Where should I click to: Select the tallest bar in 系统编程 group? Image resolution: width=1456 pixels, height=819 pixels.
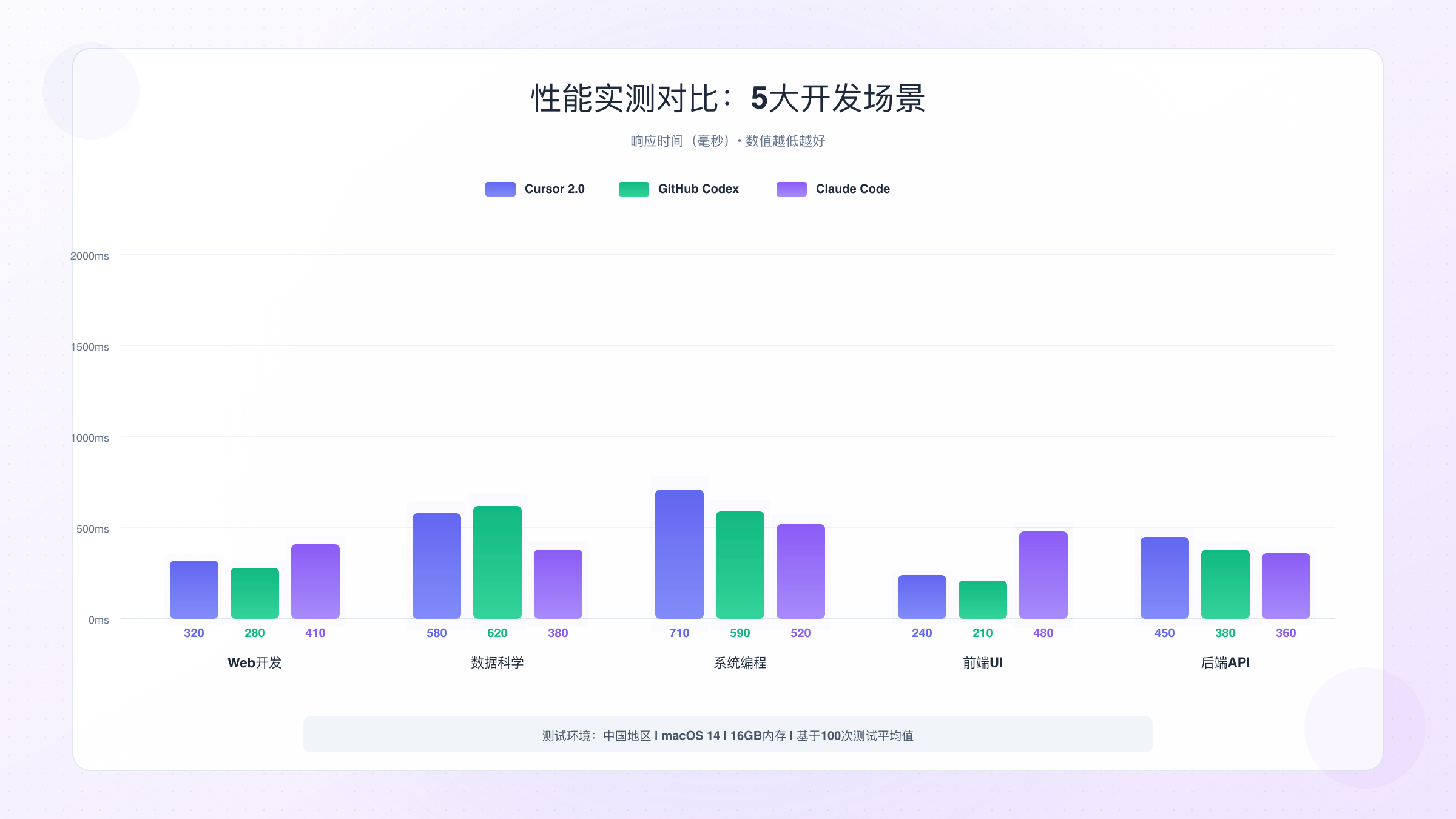click(679, 555)
